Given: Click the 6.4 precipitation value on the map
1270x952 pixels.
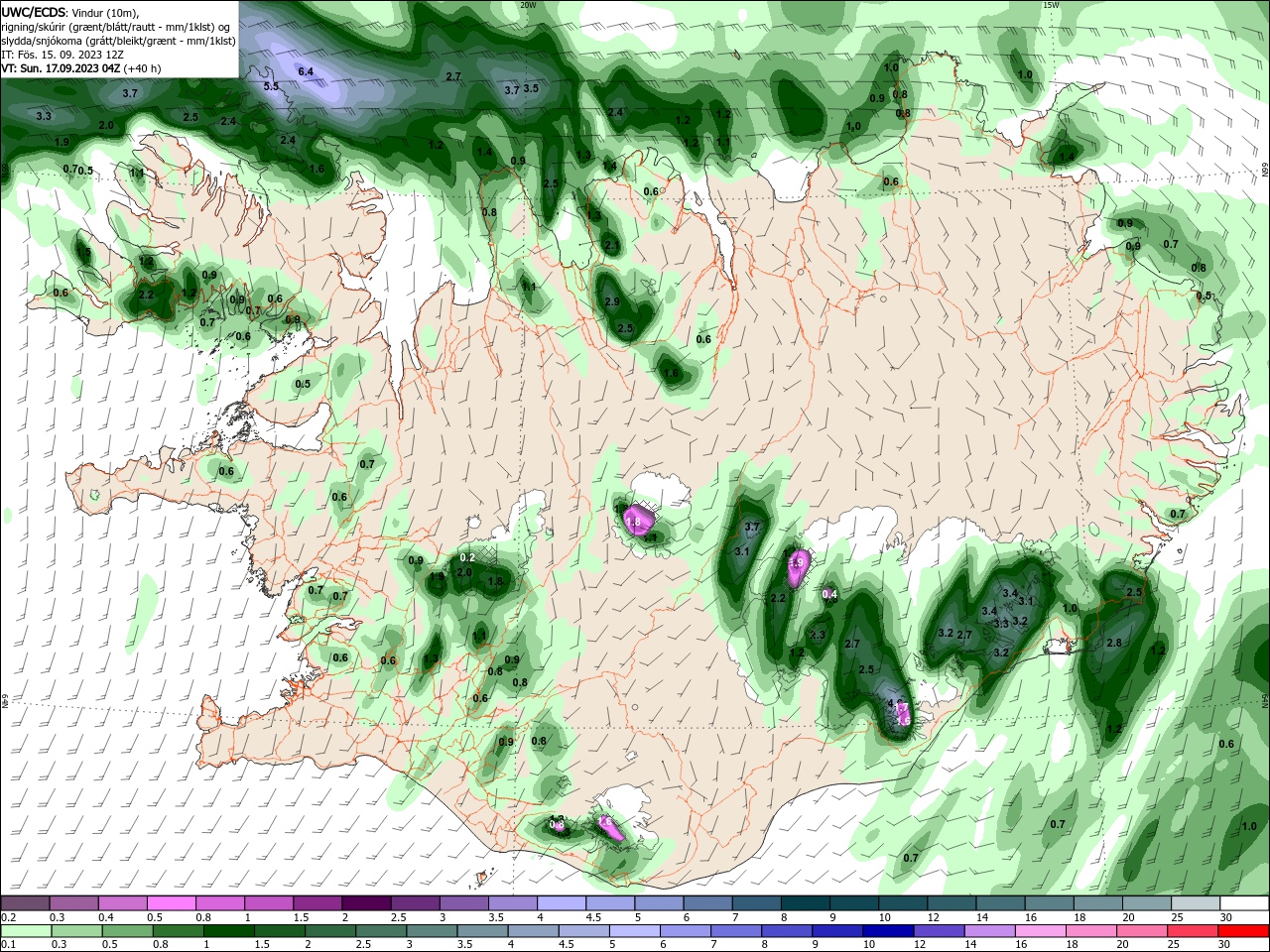Looking at the screenshot, I should 306,71.
